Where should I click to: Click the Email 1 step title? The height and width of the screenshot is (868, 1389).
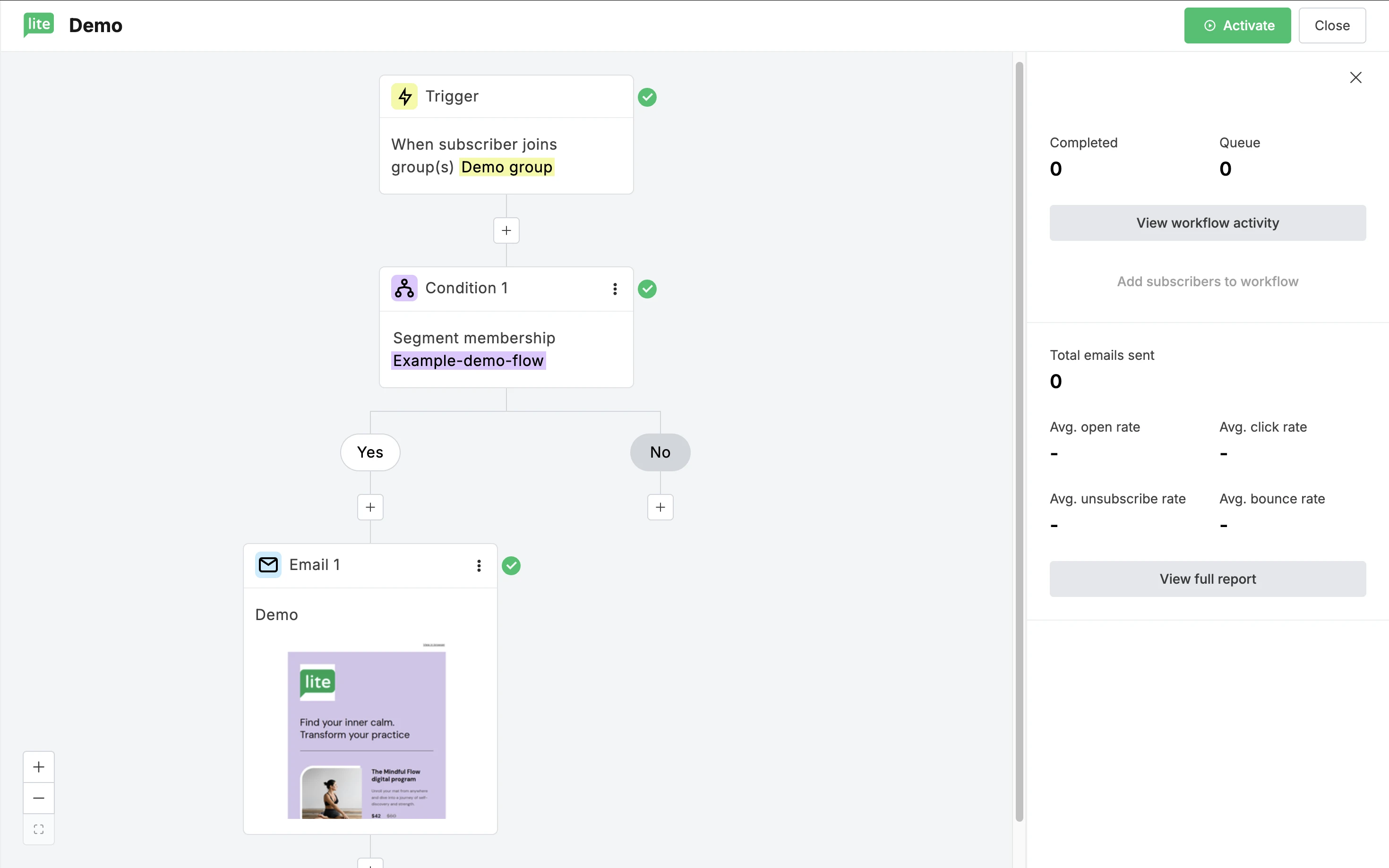point(315,565)
